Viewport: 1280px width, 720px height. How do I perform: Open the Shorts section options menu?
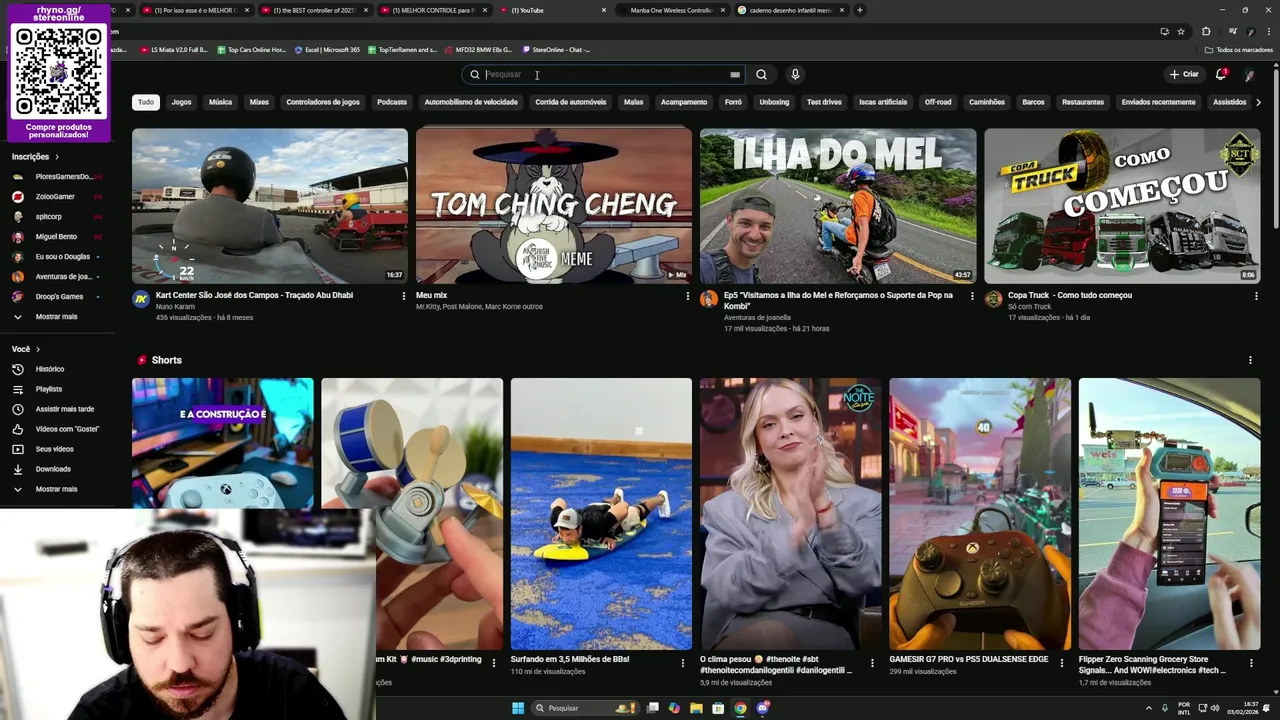point(1250,360)
